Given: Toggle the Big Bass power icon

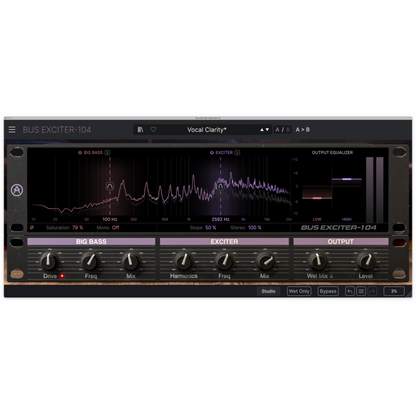Looking at the screenshot, I should click(80, 152).
